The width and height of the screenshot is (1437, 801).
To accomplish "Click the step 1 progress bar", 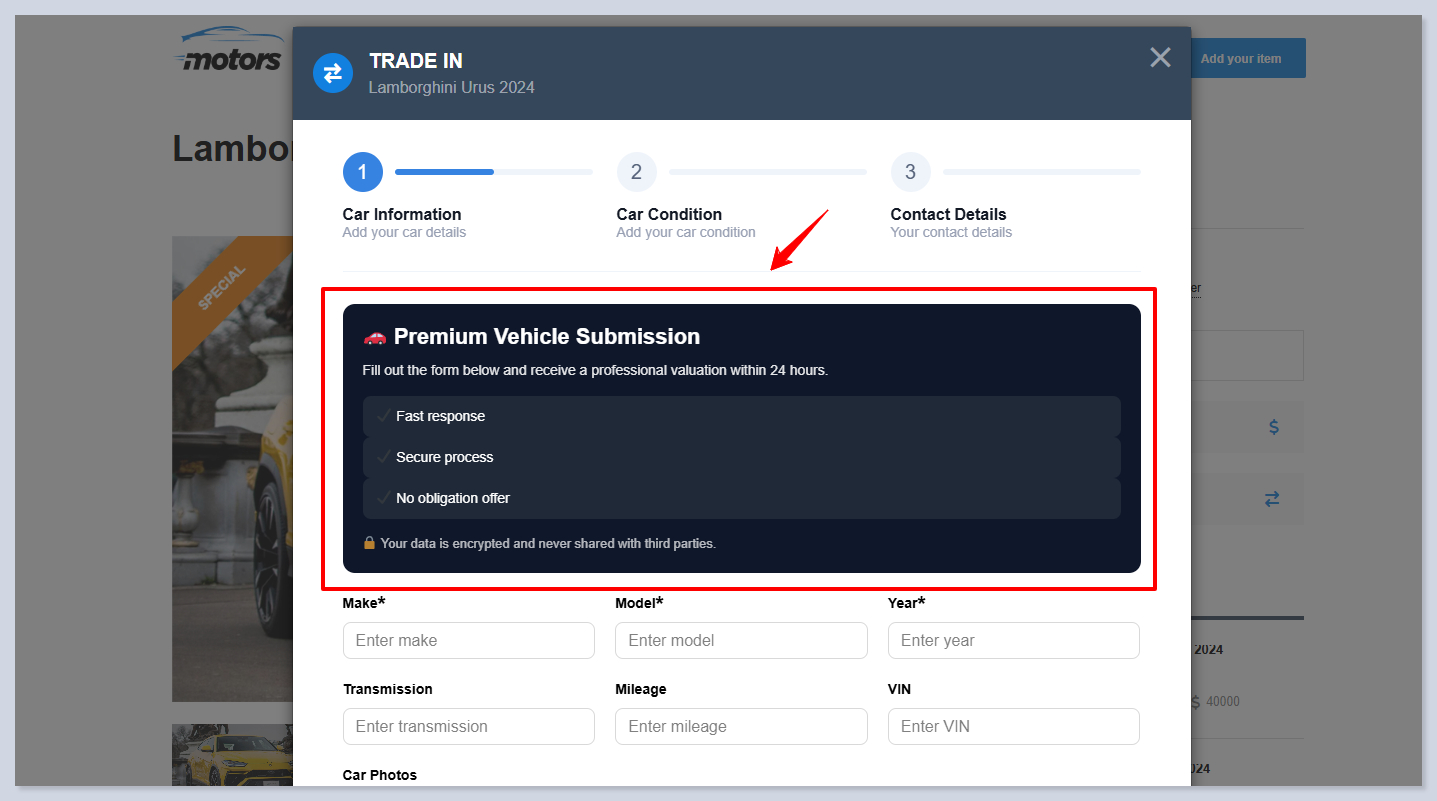I will tap(493, 172).
